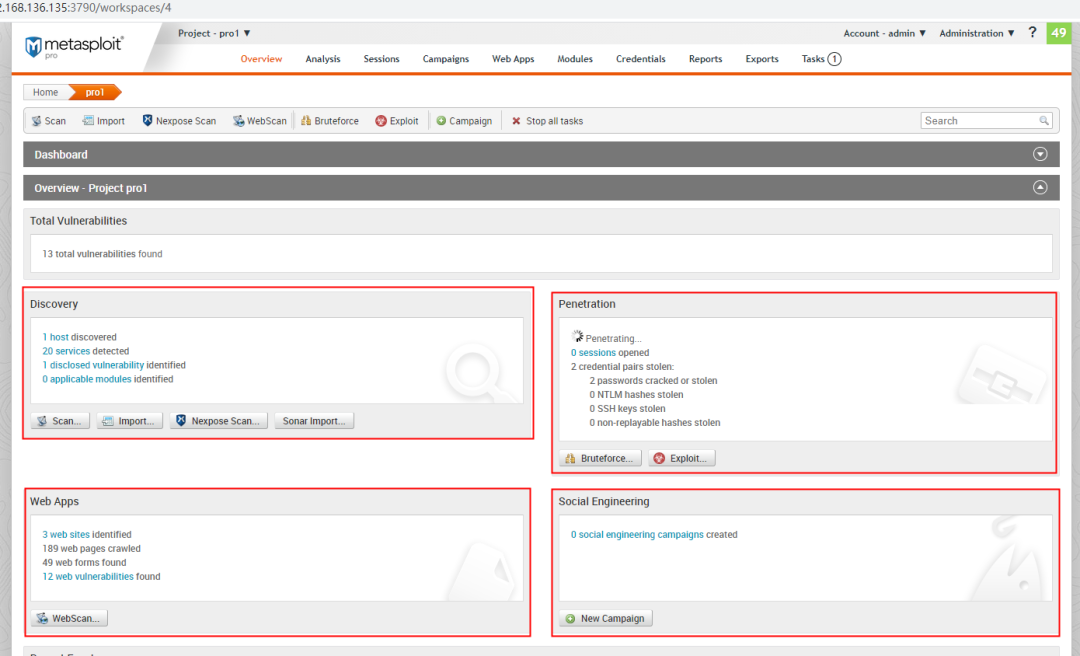Open the 0 applicable modules link

point(87,379)
